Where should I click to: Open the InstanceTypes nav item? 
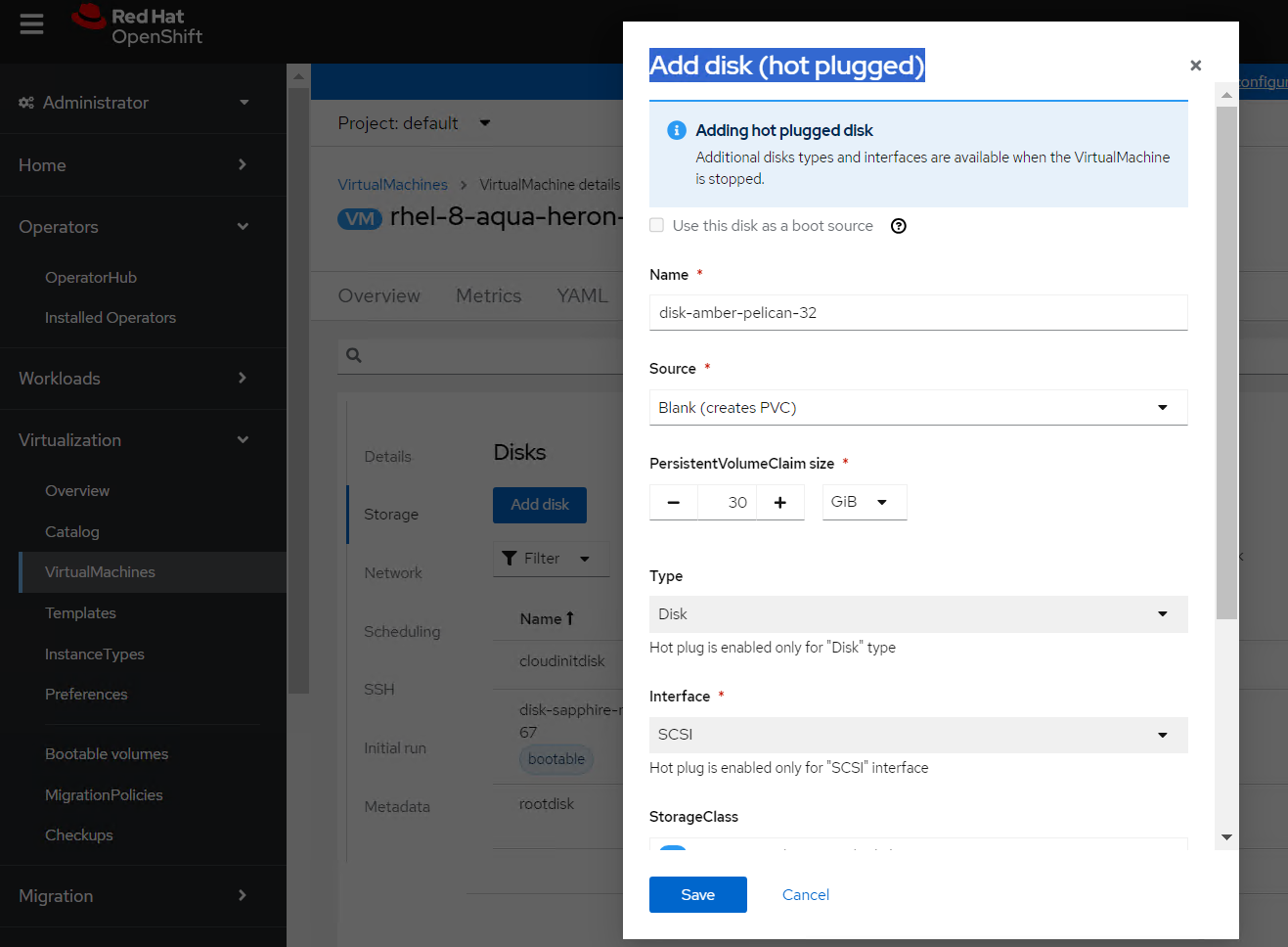pyautogui.click(x=95, y=654)
